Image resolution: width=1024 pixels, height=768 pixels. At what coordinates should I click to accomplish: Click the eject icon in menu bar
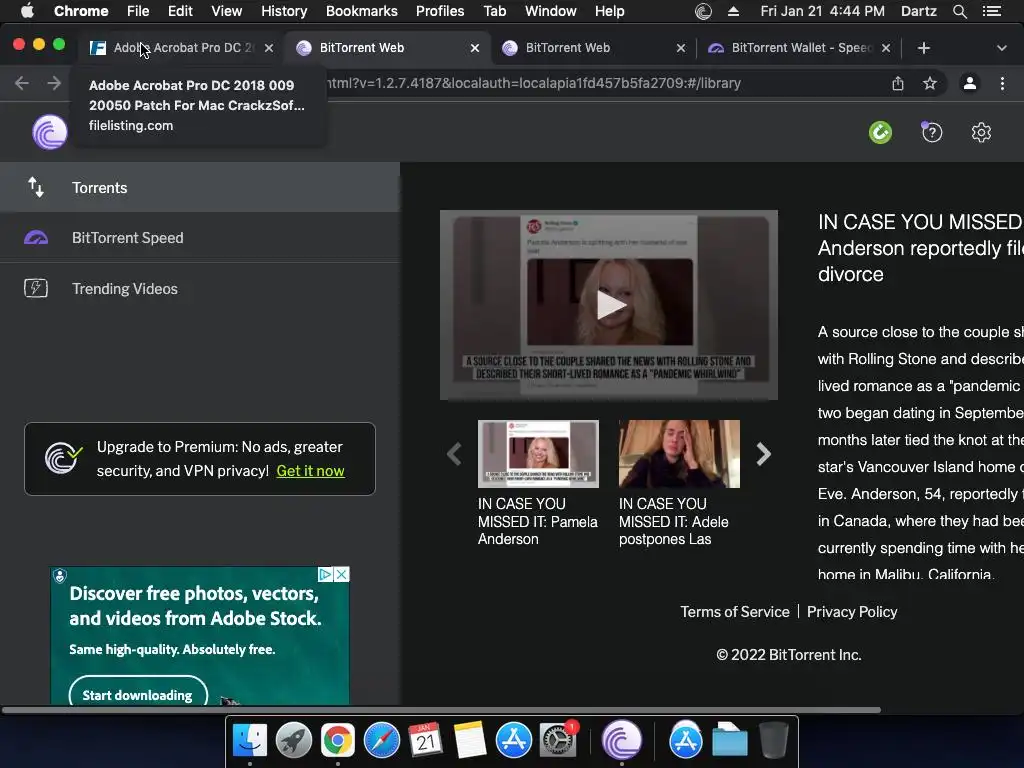point(733,11)
